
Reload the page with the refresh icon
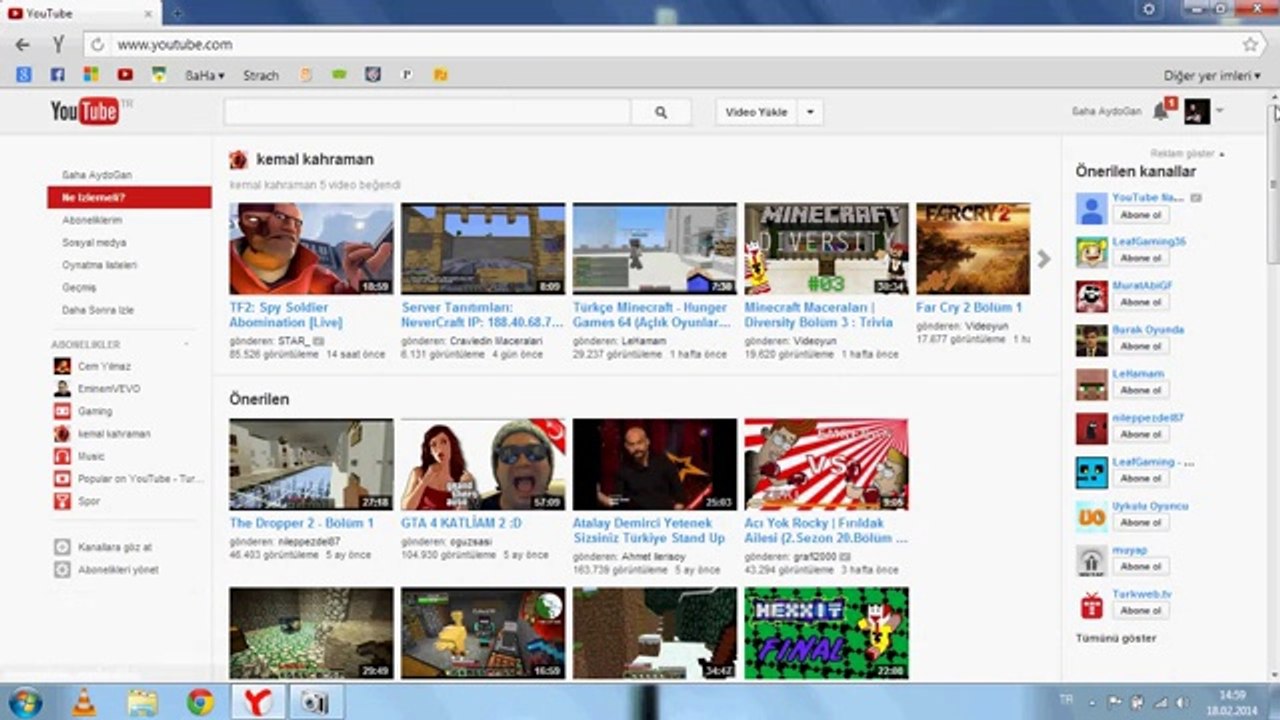point(97,45)
